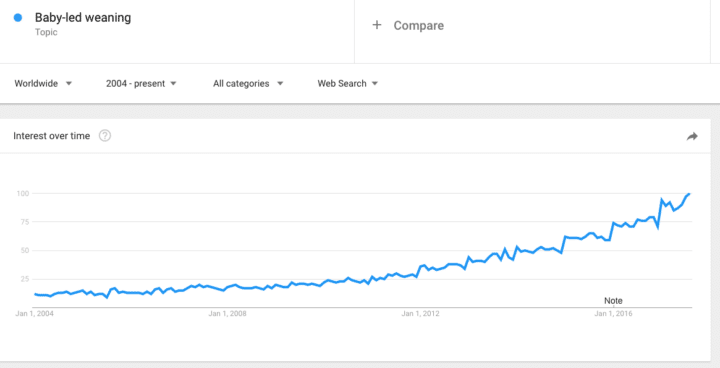Click the 100 value on the y-axis
Viewport: 720px width, 368px height.
pos(23,193)
